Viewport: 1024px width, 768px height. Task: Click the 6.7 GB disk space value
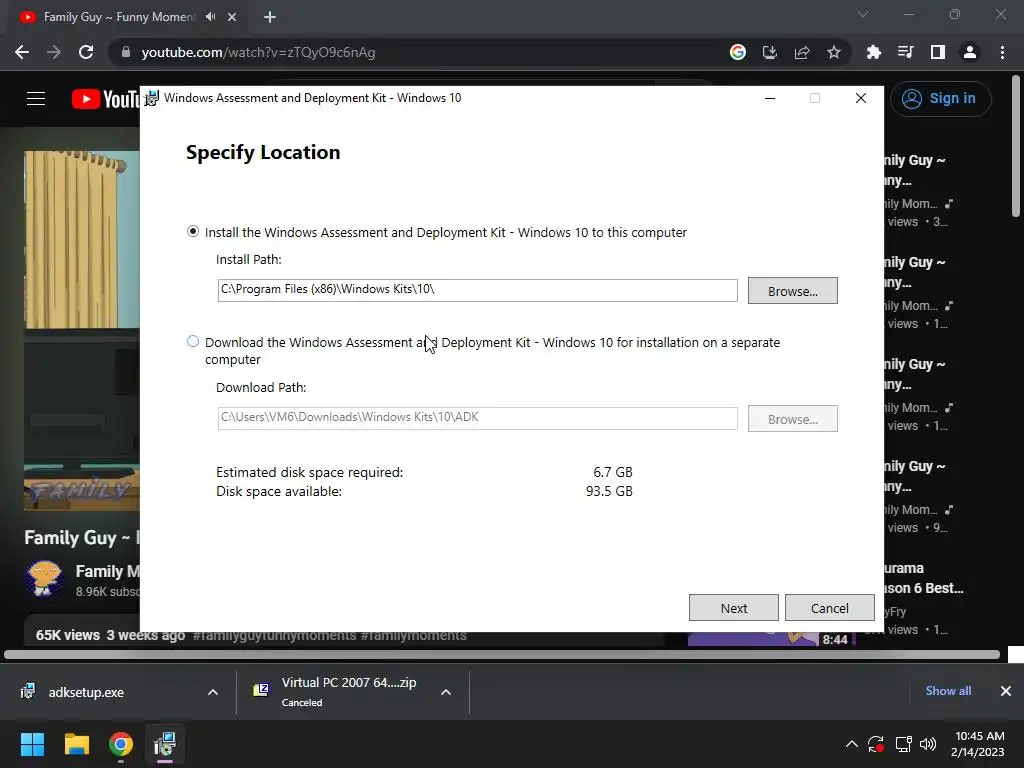click(613, 472)
